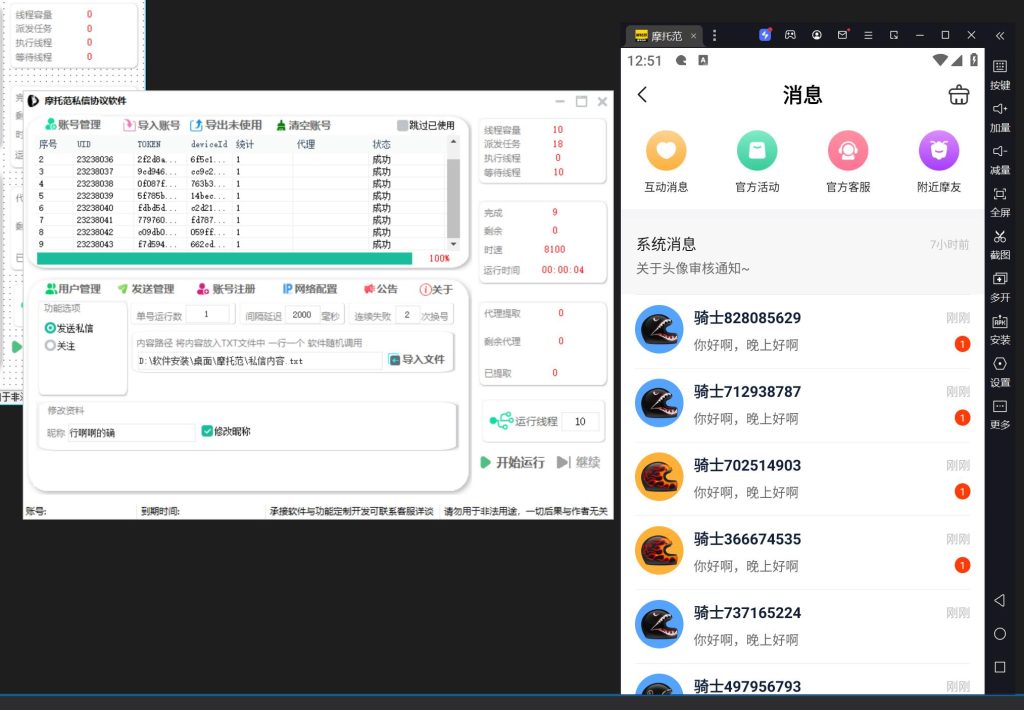Click the 截图 scissors icon in emulator sidebar
1024x710 pixels.
(999, 237)
